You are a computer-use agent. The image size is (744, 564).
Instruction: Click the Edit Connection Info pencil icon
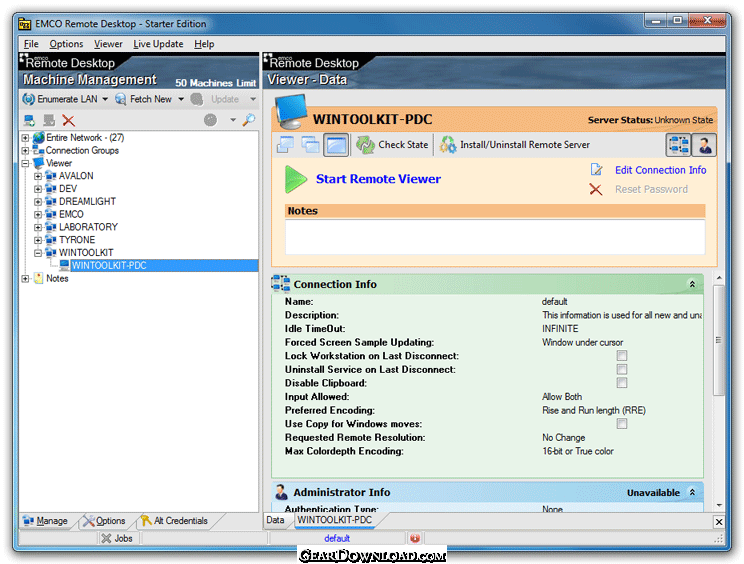[x=596, y=169]
